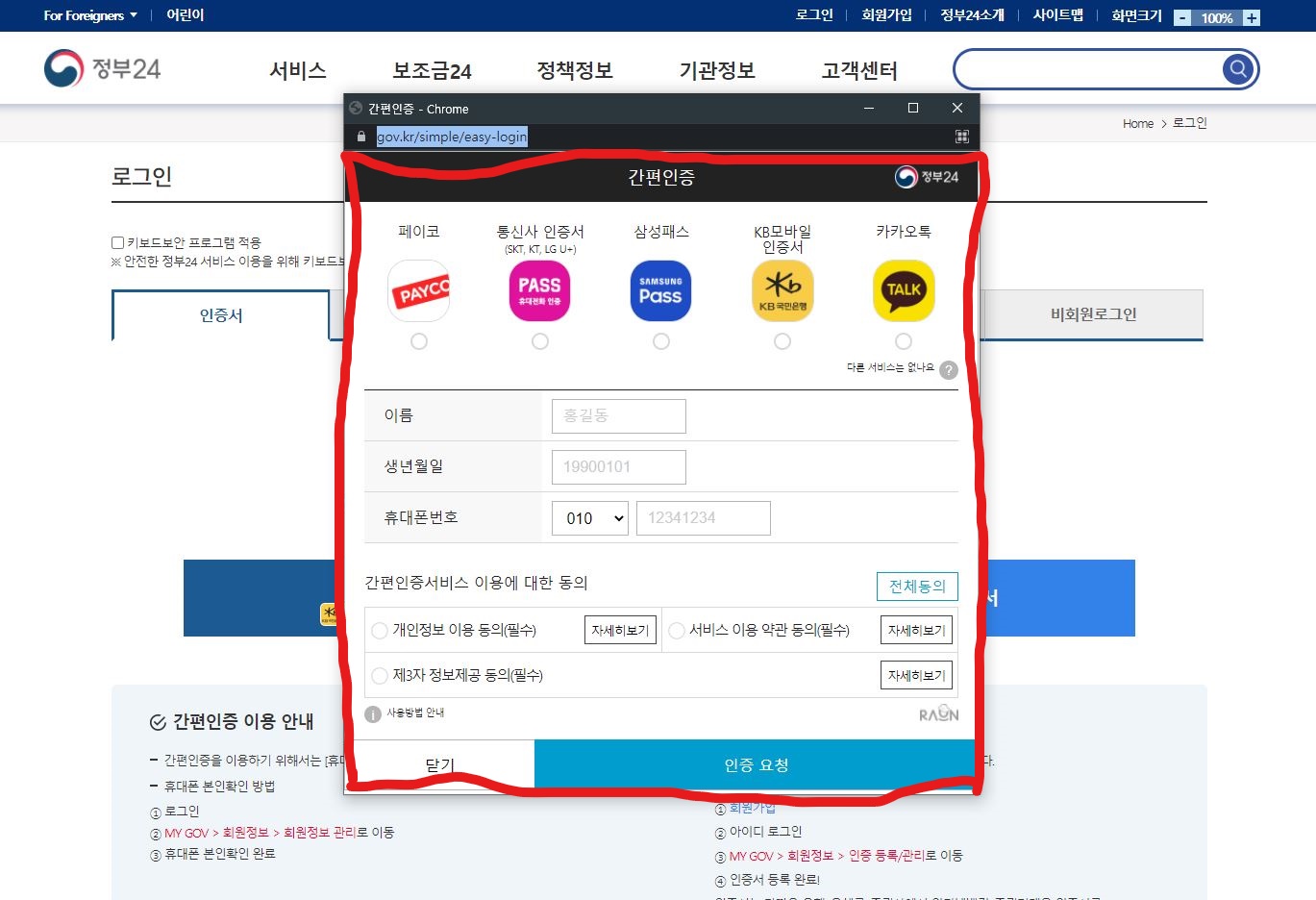Screen dimensions: 1316x900
Task: Choose the KakaoTalk TALK icon
Action: [x=904, y=290]
